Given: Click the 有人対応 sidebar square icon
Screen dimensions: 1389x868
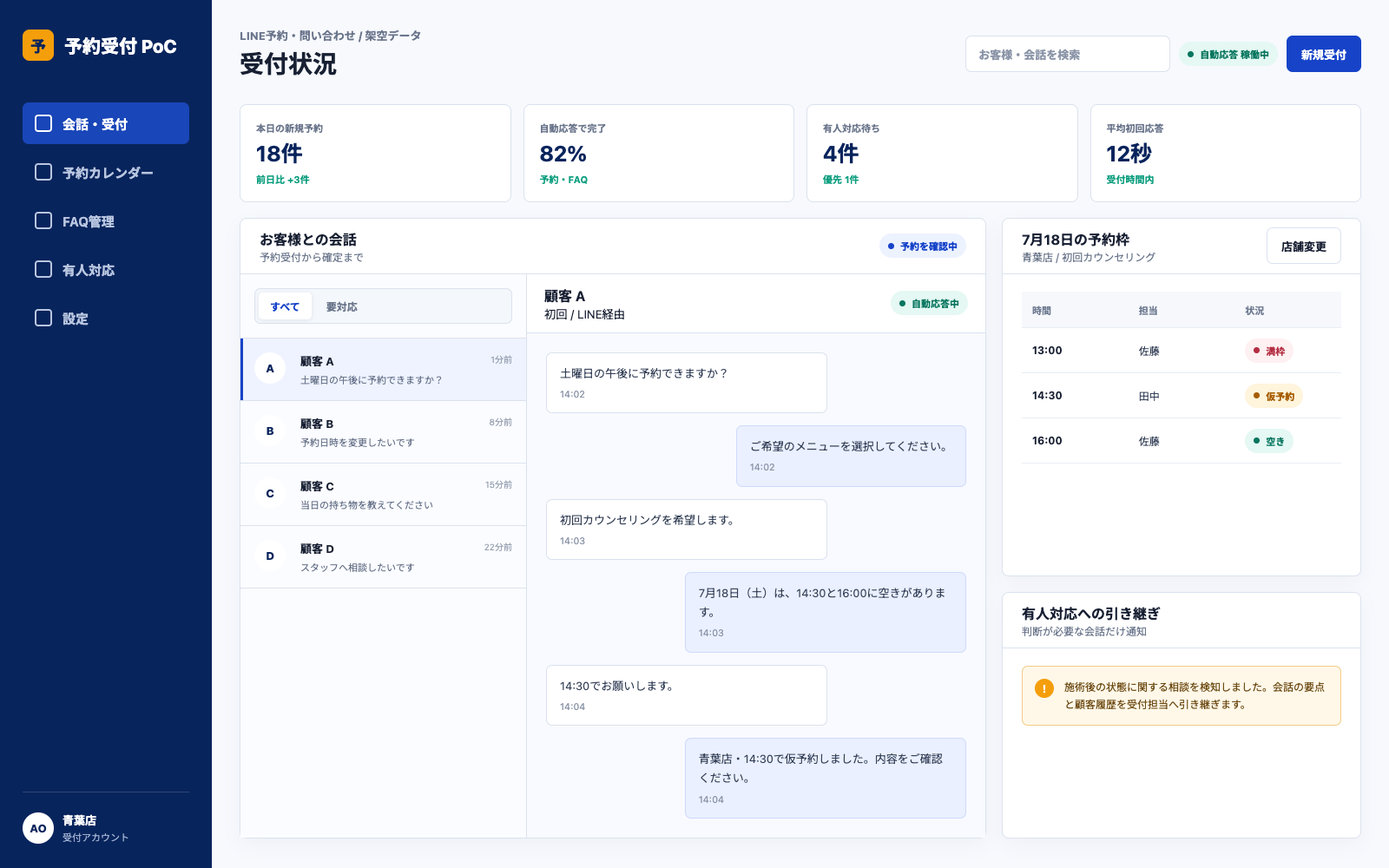Looking at the screenshot, I should point(43,269).
